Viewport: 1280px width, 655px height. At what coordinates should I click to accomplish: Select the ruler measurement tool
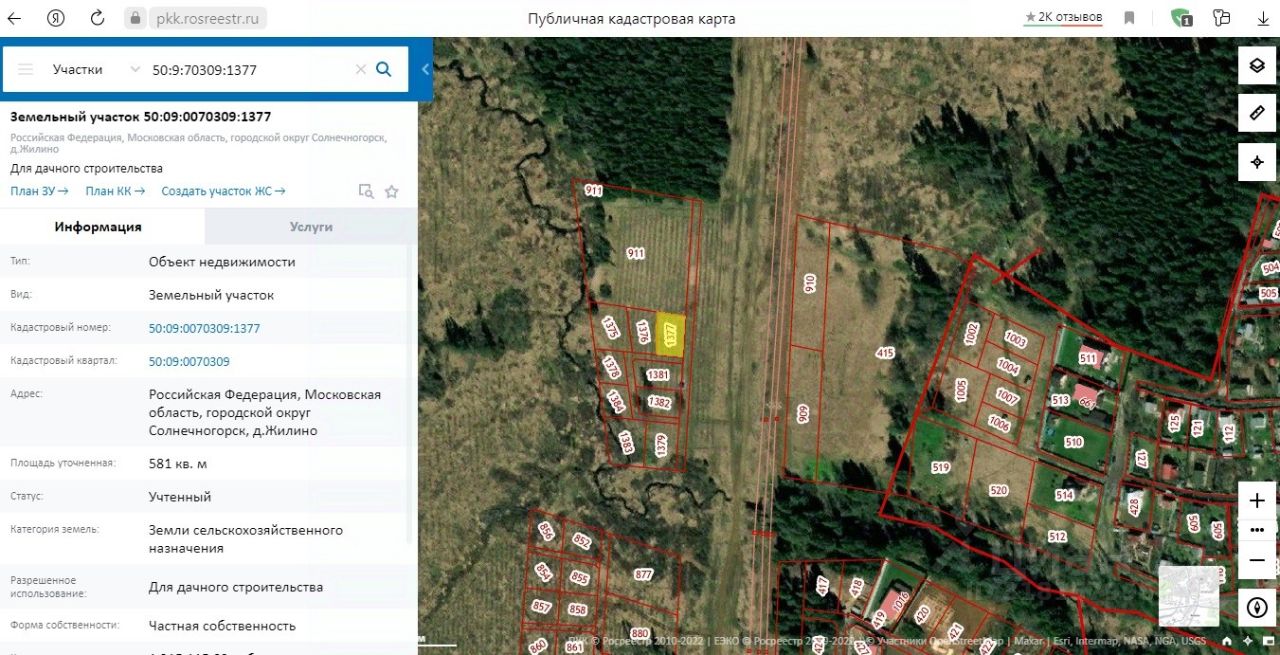[x=1257, y=113]
